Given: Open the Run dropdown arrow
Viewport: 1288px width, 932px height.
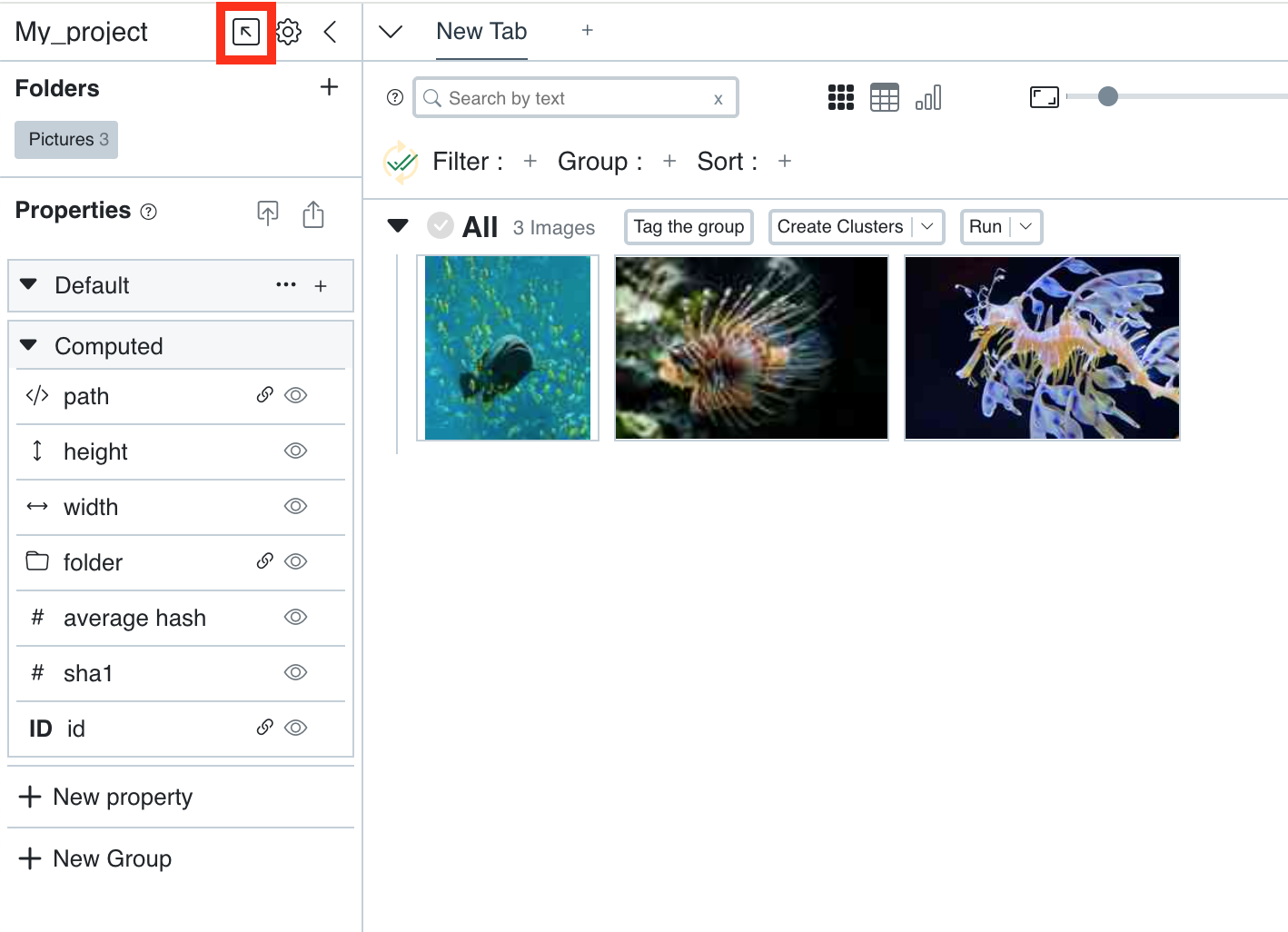Looking at the screenshot, I should 1025,227.
